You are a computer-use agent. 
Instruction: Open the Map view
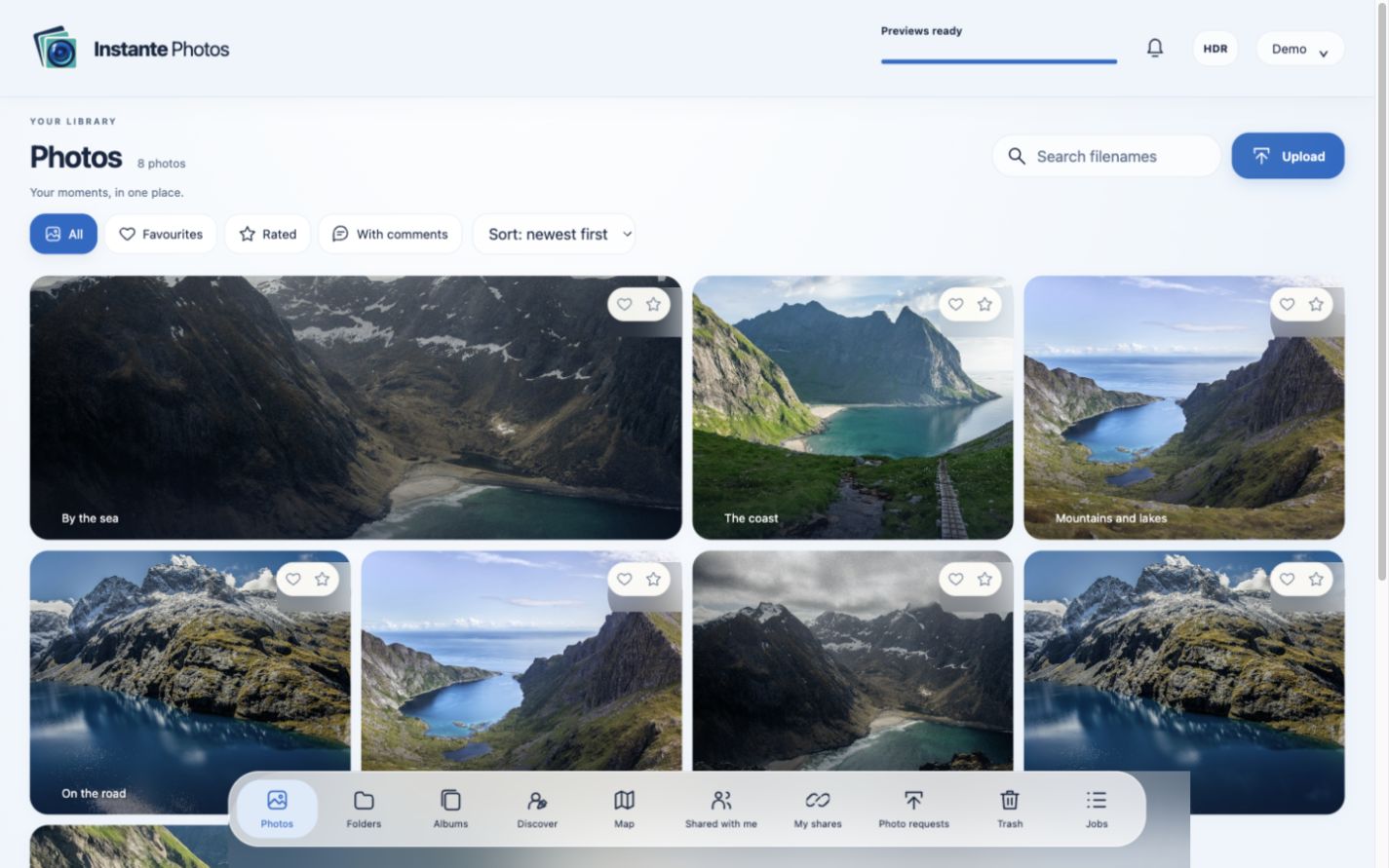624,809
